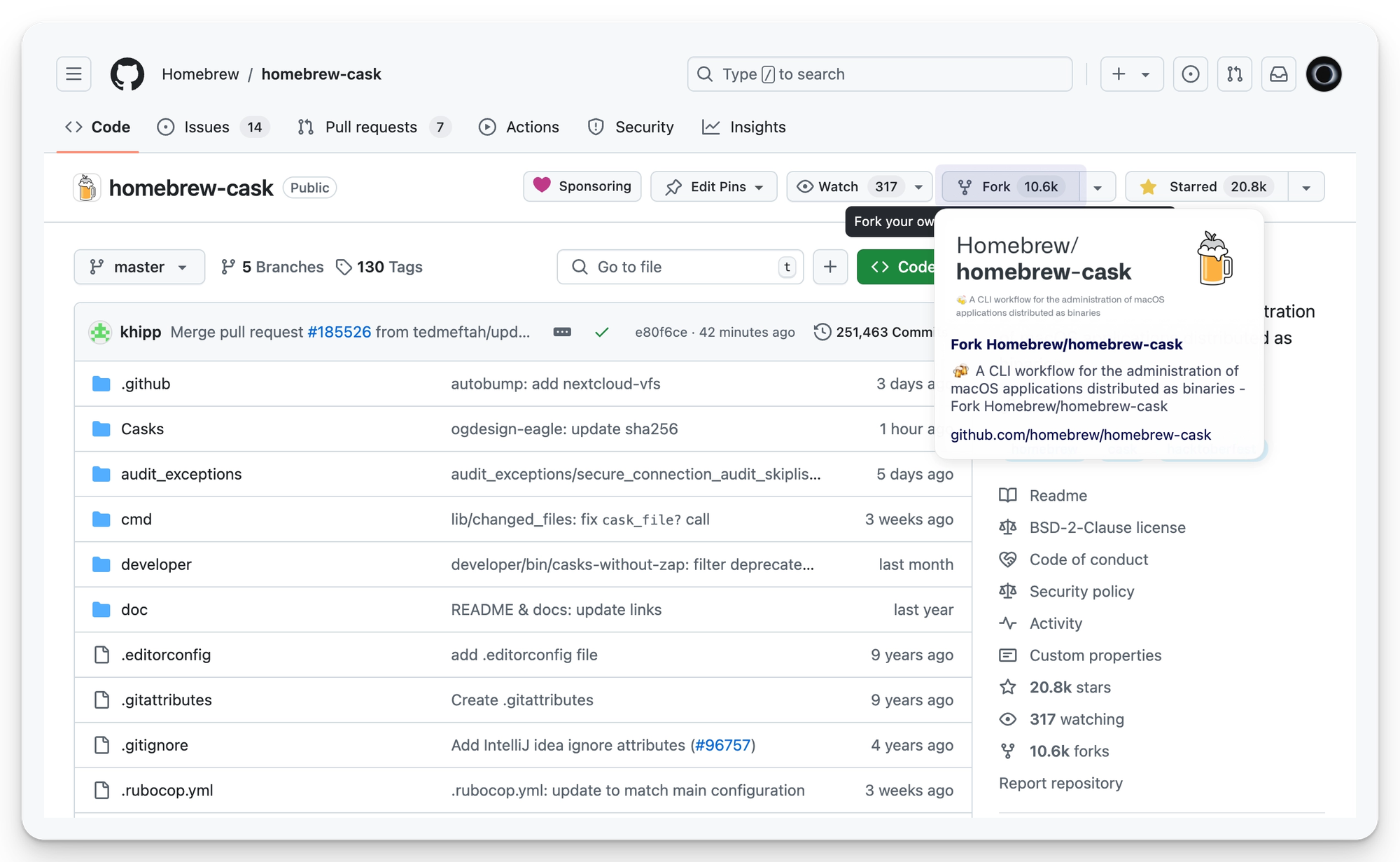Expand commit message ellipsis for latest commit
This screenshot has height=862, width=1400.
point(562,332)
